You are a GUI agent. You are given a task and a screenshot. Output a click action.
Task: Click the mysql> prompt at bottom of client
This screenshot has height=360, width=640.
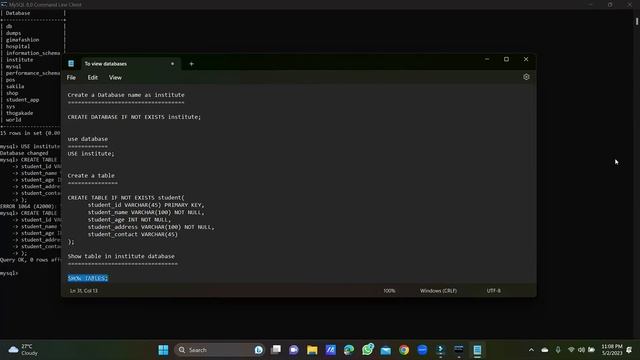9,273
